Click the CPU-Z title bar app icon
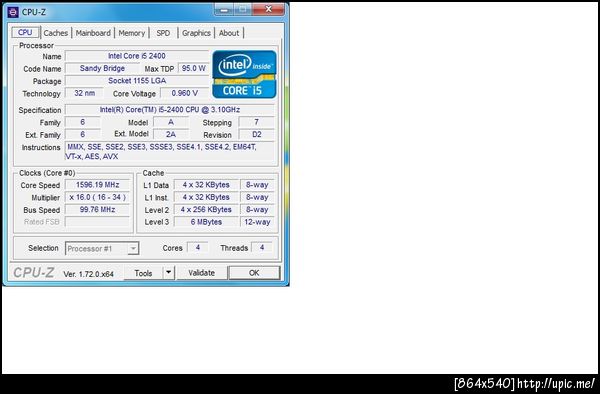600x394 pixels. (13, 12)
